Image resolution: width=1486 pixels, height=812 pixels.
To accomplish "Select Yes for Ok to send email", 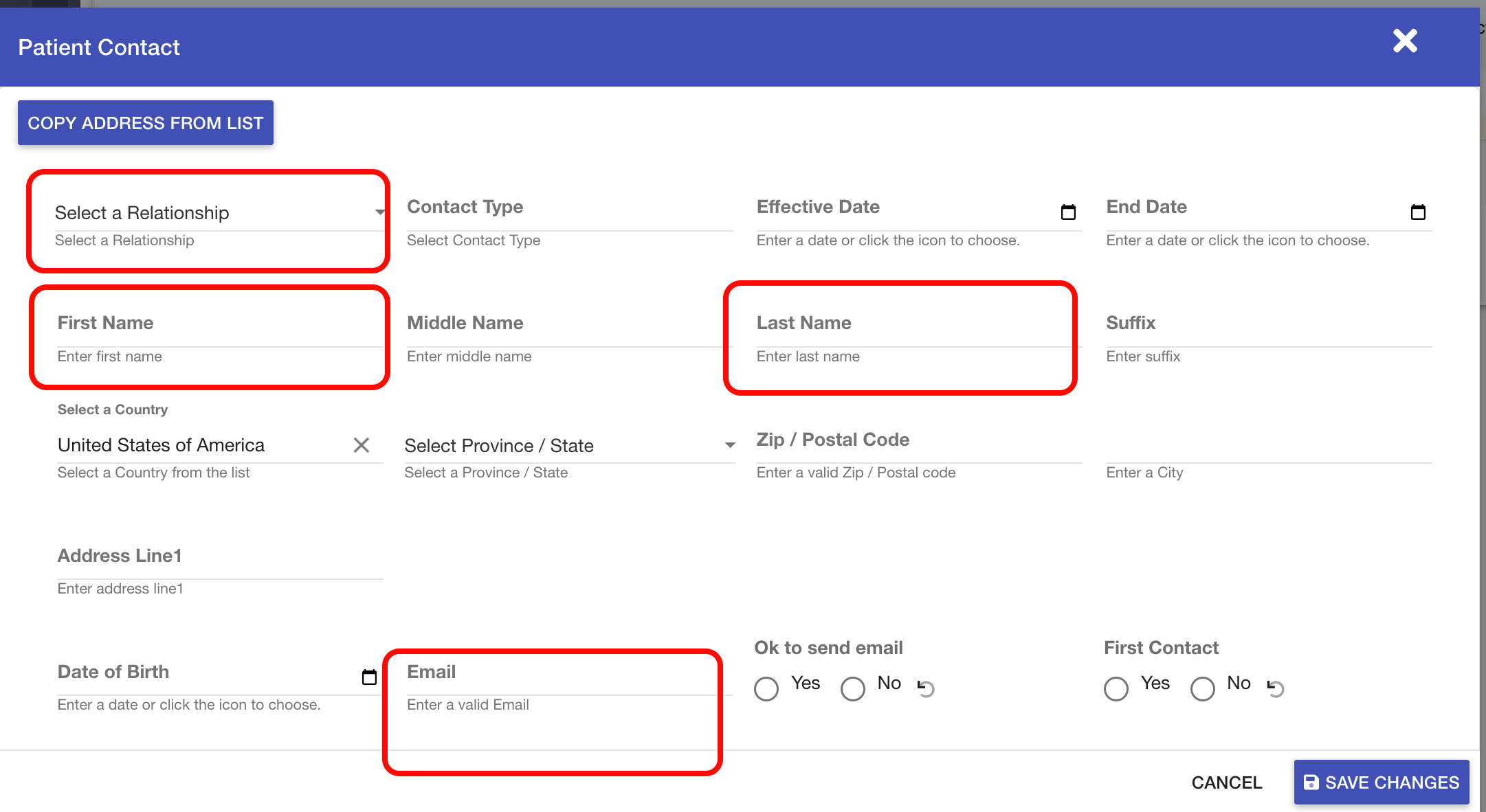I will 766,688.
